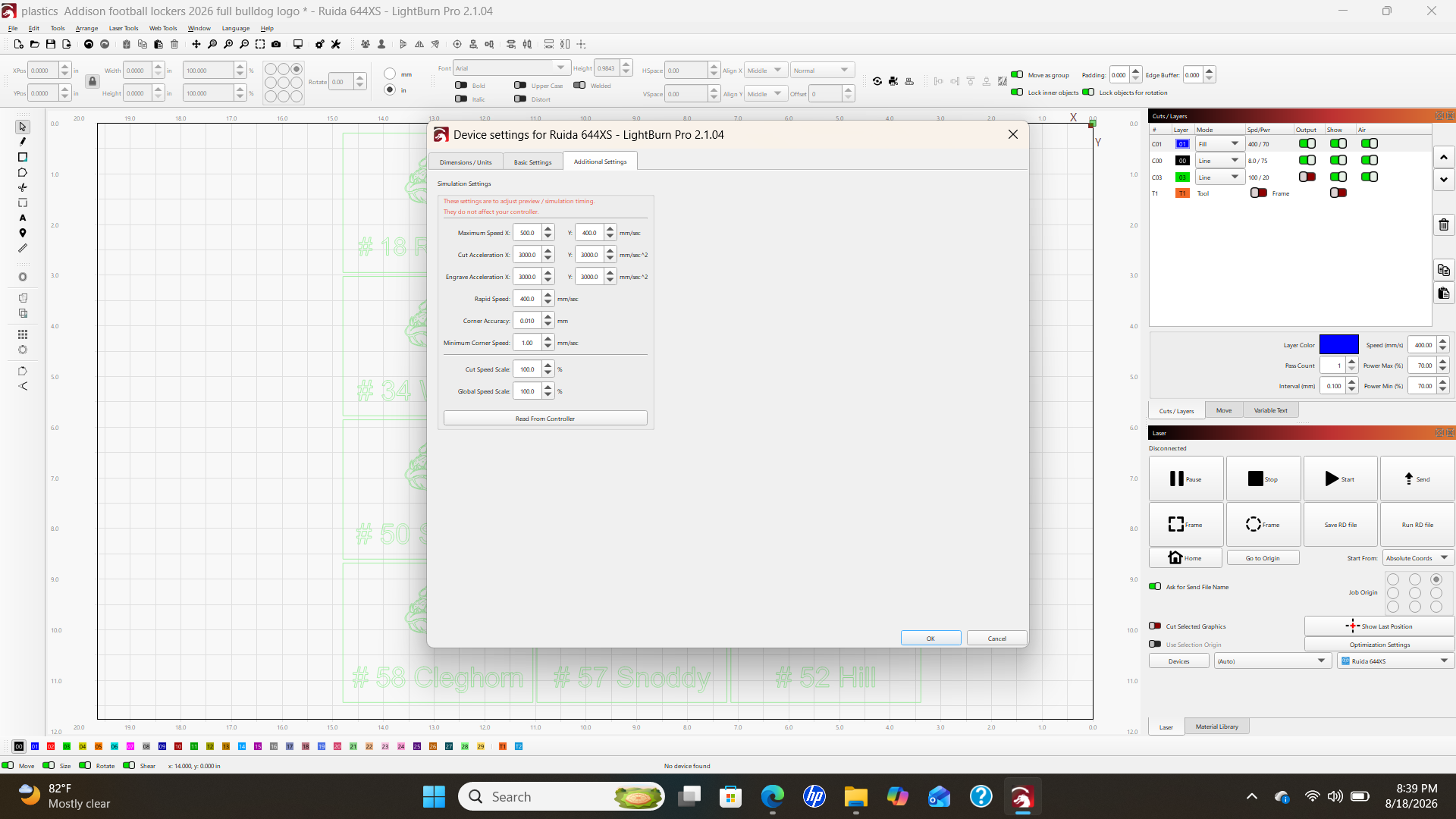The width and height of the screenshot is (1456, 819).
Task: Enable Output for layer C03
Action: coord(1307,177)
